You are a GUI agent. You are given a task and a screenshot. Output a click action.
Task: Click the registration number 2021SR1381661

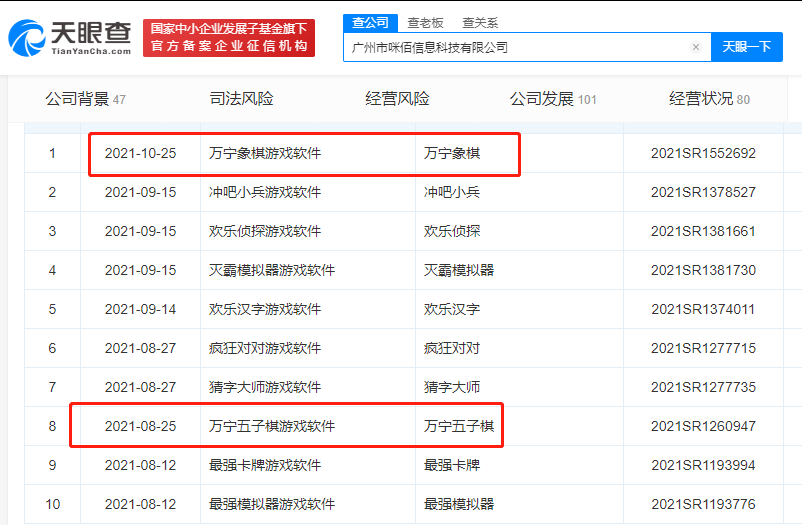pos(703,231)
